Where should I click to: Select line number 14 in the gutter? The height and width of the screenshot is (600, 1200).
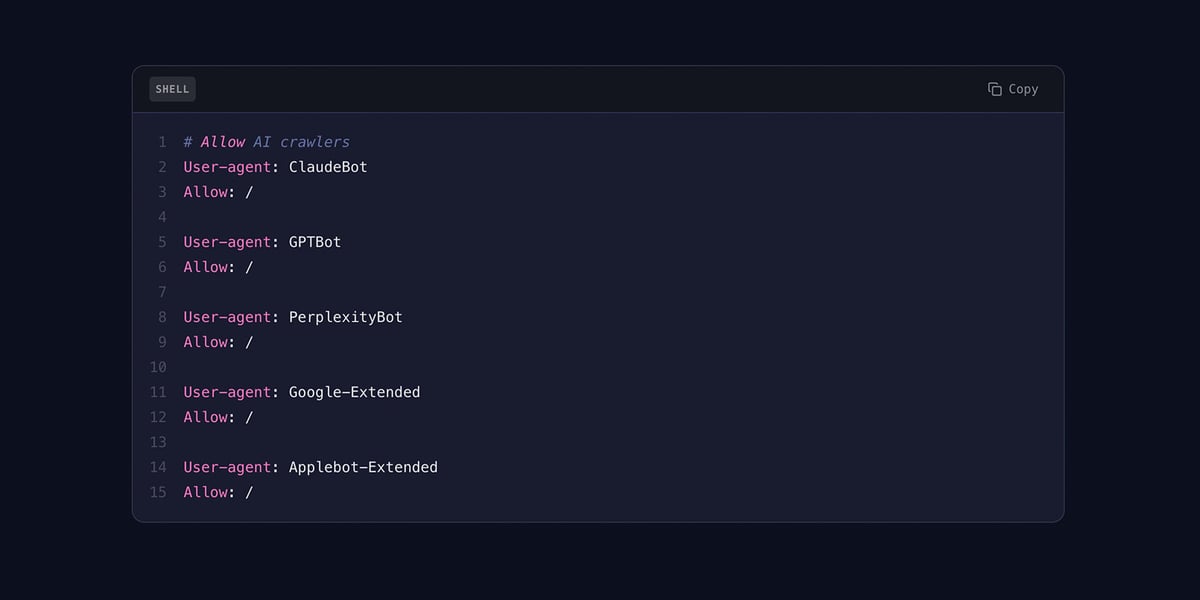pos(158,467)
